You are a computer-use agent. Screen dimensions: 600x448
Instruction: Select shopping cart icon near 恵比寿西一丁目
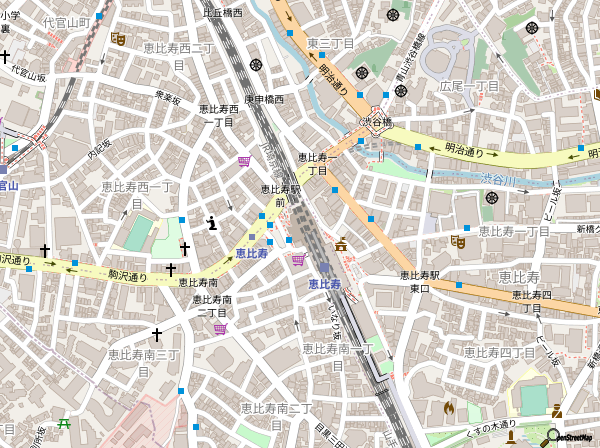[x=244, y=161]
